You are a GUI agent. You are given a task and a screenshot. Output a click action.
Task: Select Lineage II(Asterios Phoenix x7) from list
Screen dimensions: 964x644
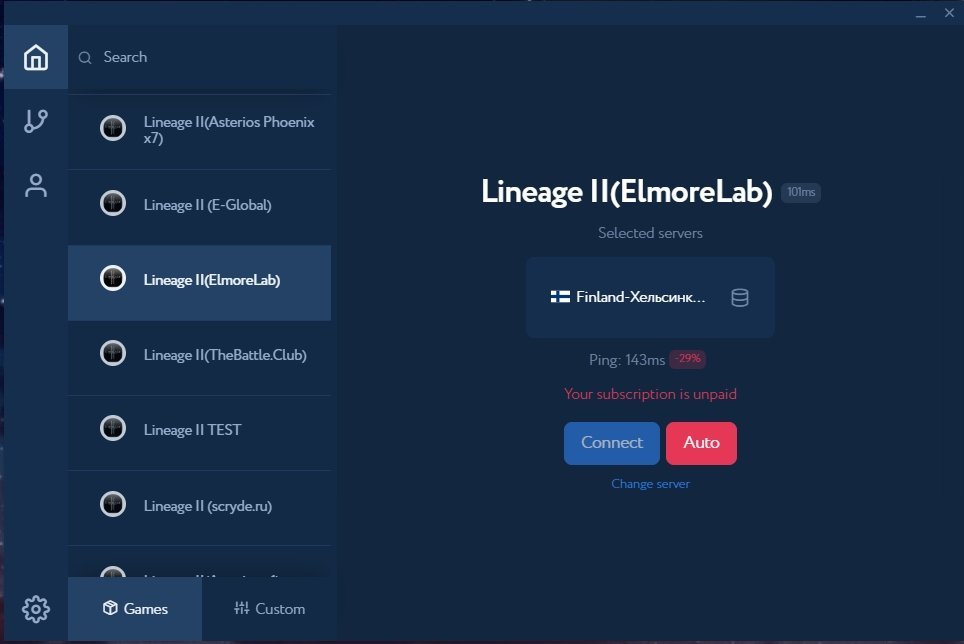229,130
